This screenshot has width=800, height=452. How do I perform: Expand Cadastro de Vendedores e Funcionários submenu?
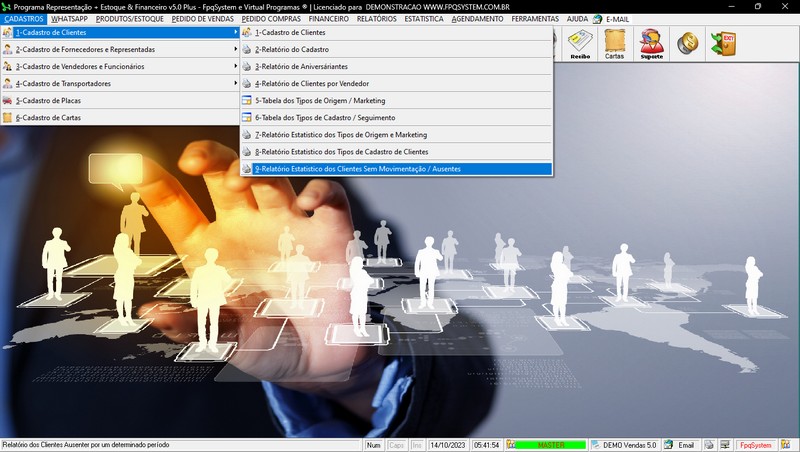tap(236, 67)
